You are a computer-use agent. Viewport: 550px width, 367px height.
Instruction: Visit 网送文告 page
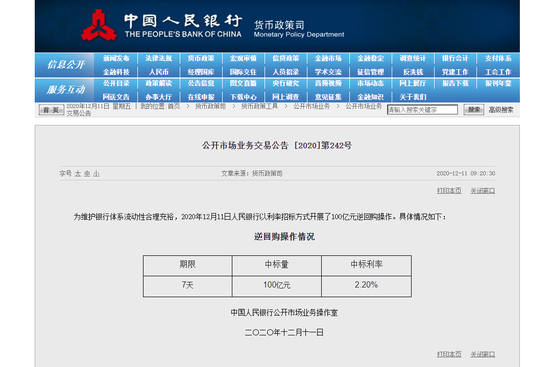(x=116, y=97)
